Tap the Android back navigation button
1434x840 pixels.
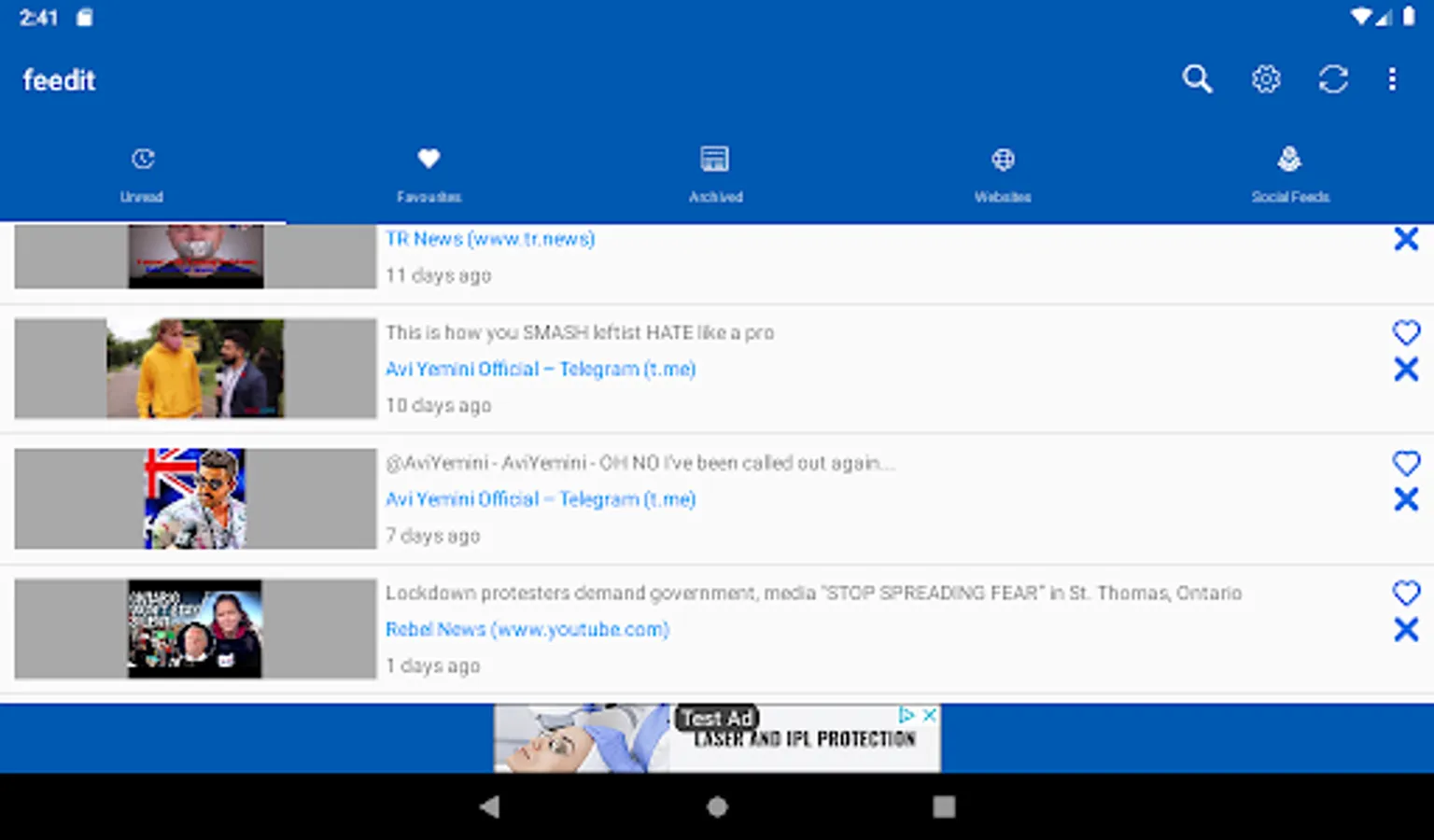point(489,806)
